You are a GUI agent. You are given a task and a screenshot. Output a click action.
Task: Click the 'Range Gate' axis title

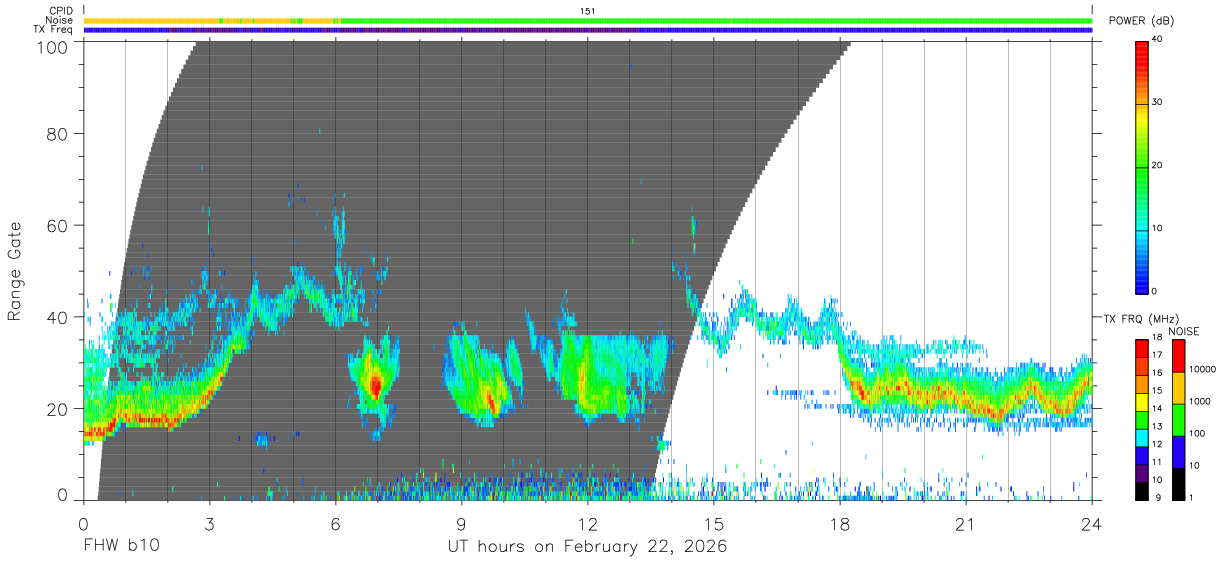tap(15, 271)
